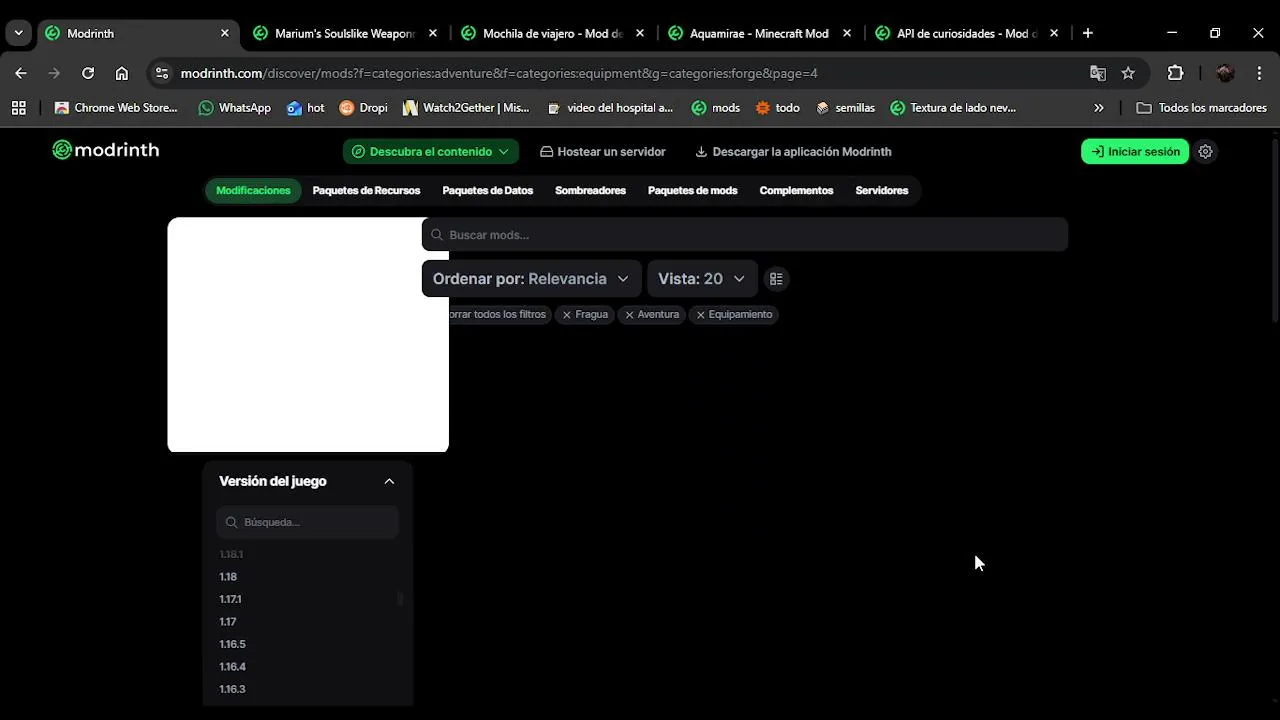The height and width of the screenshot is (720, 1280).
Task: Open the apps grid bookmarks icon
Action: click(19, 107)
